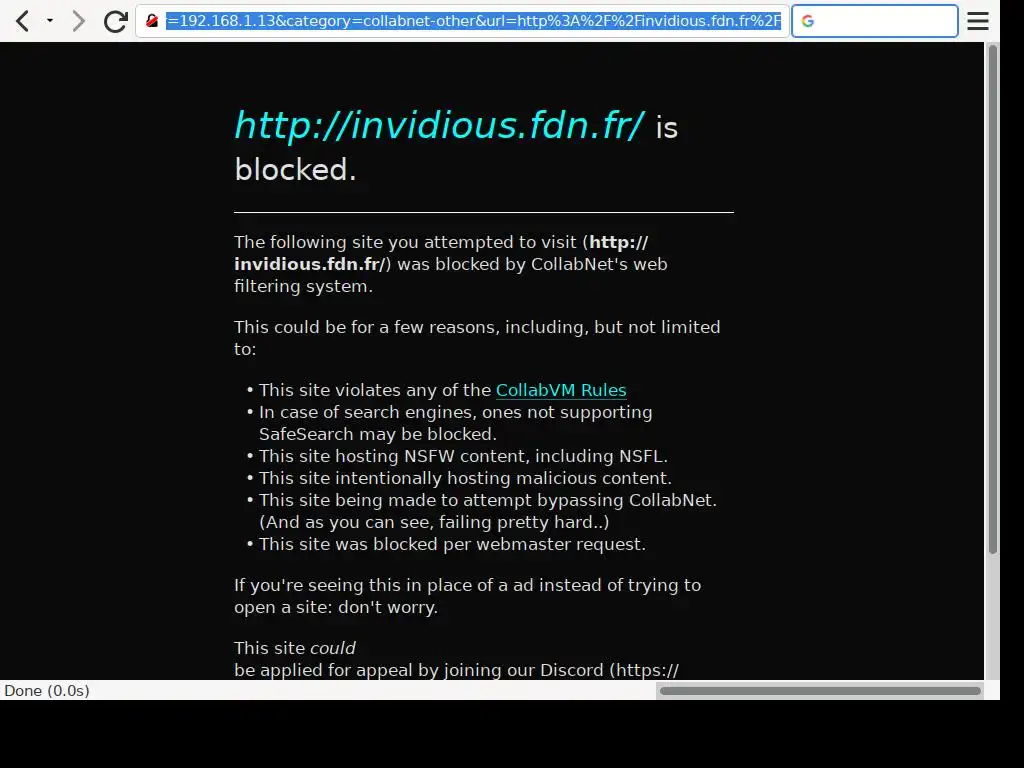Focus the Google search box
Viewport: 1024px width, 768px height.
click(x=875, y=21)
